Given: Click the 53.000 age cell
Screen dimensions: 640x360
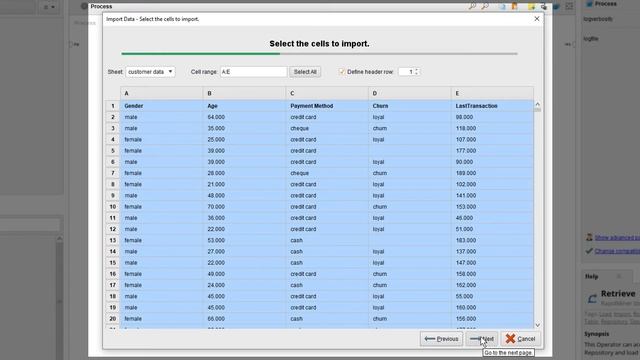Looking at the screenshot, I should (244, 240).
